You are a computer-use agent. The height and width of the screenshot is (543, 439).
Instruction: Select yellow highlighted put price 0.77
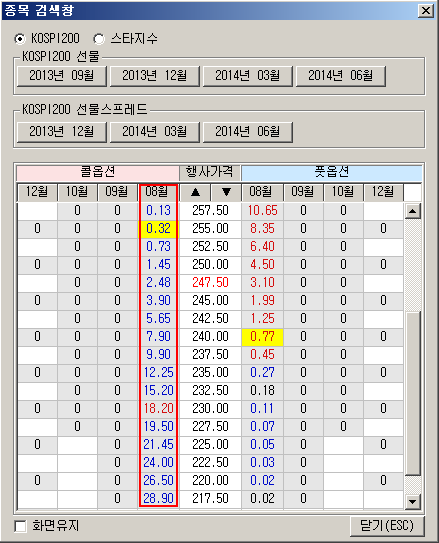coord(262,337)
